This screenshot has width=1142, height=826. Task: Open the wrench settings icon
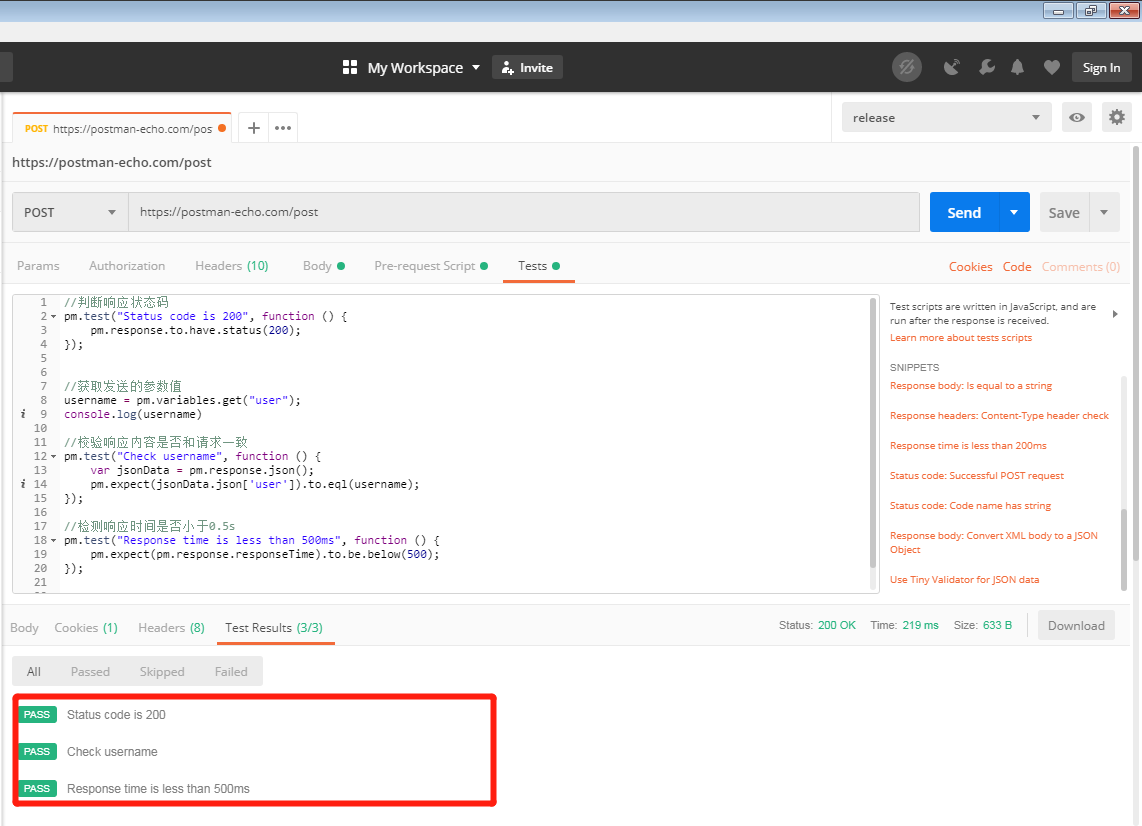[986, 68]
